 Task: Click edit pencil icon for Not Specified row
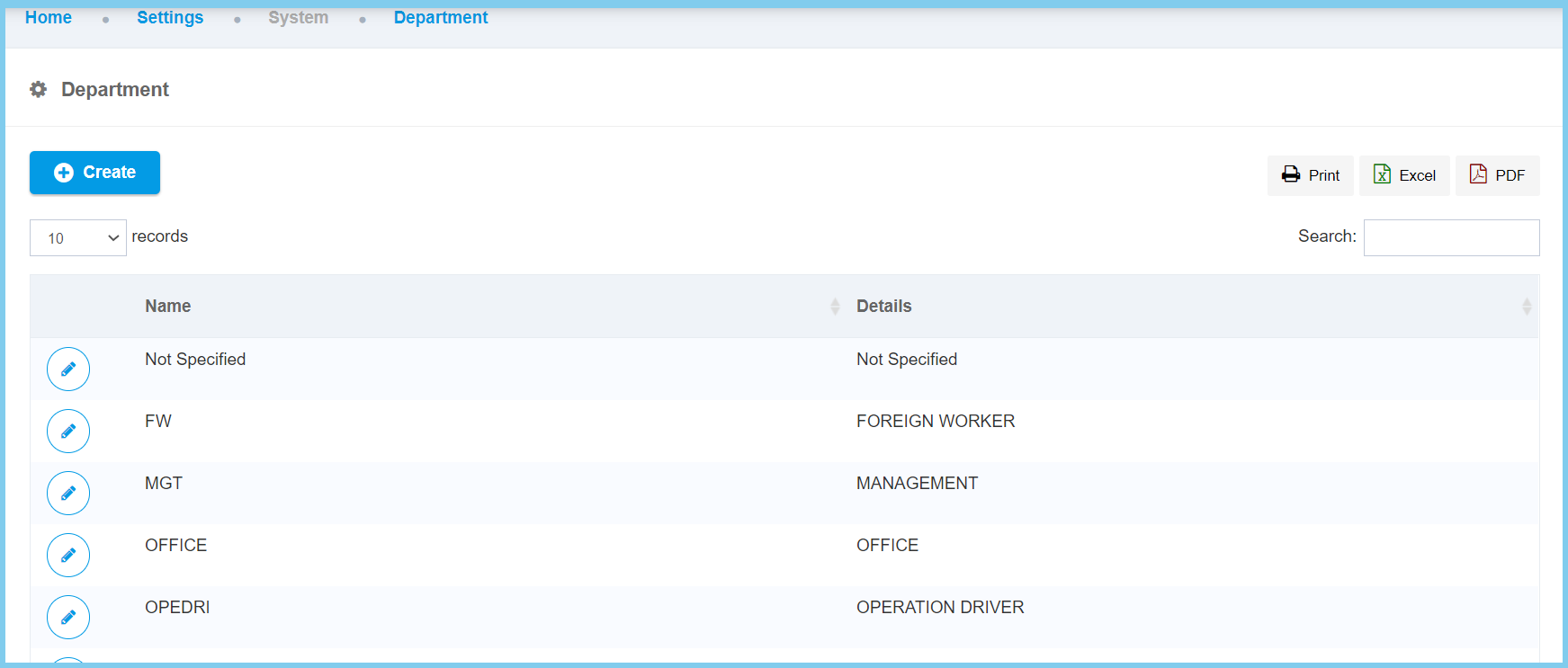(68, 370)
